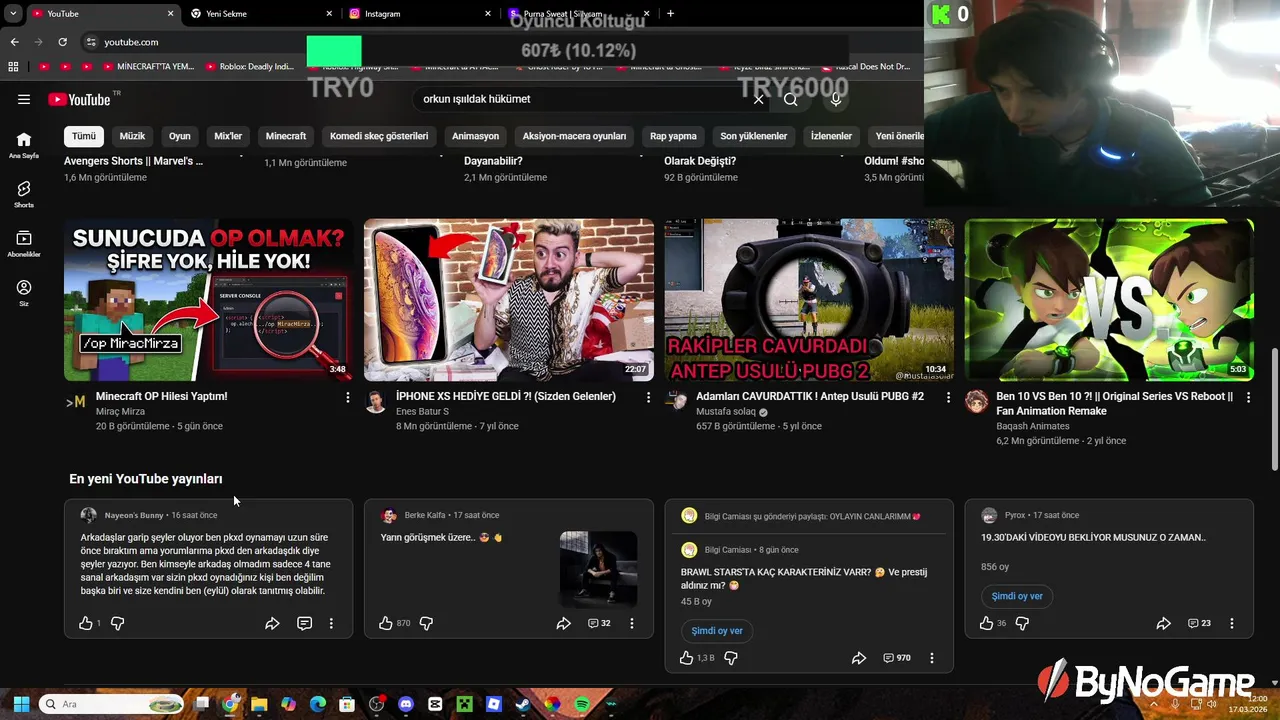Open Chrome apps grid in bookmarks bar
The image size is (1280, 720).
pyautogui.click(x=13, y=67)
